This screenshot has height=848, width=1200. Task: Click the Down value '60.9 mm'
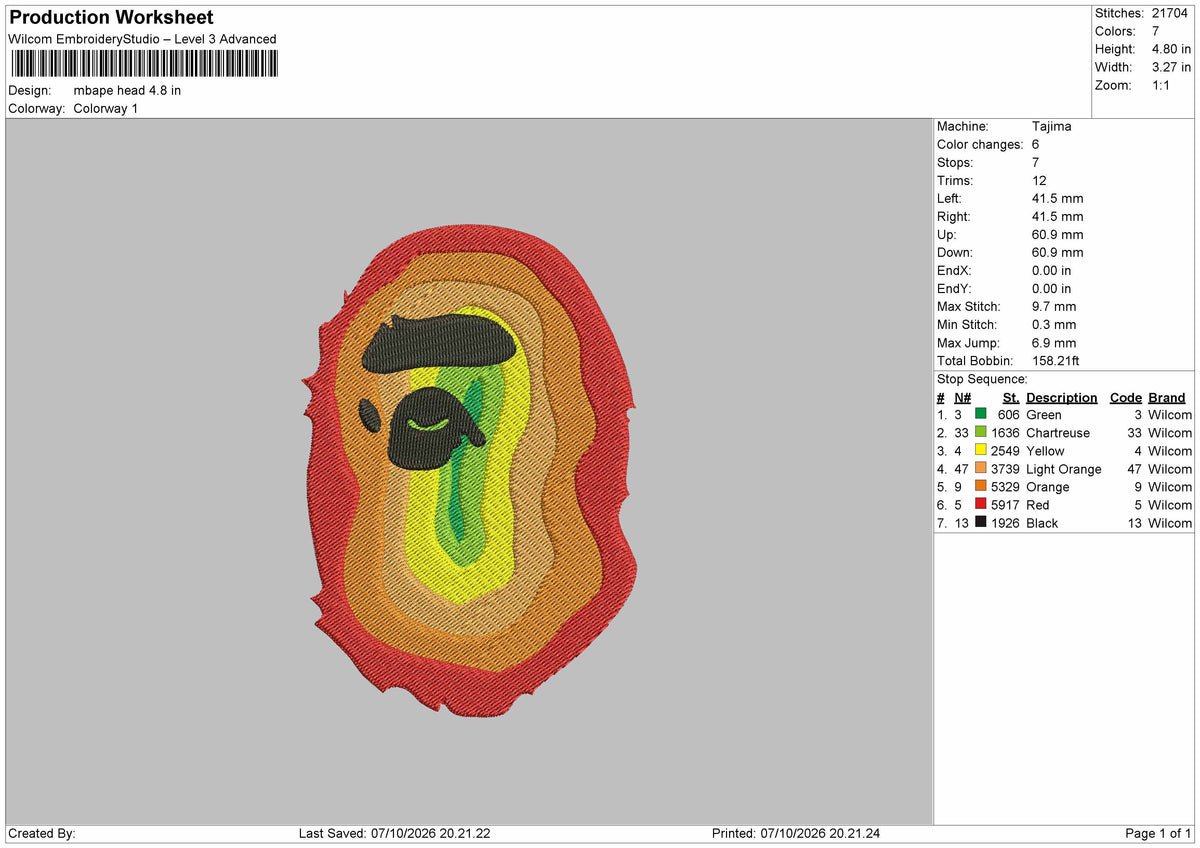1057,252
